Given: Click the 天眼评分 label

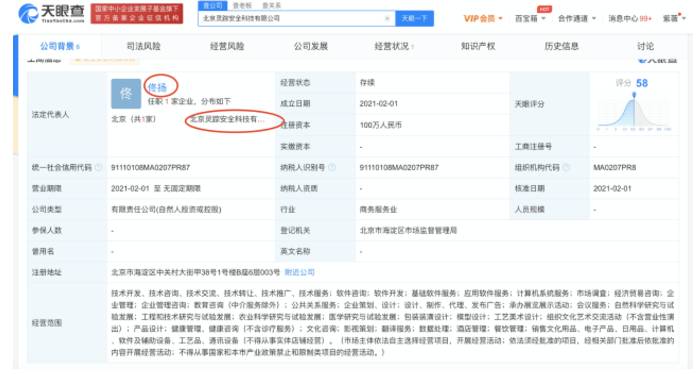Looking at the screenshot, I should click(x=529, y=104).
